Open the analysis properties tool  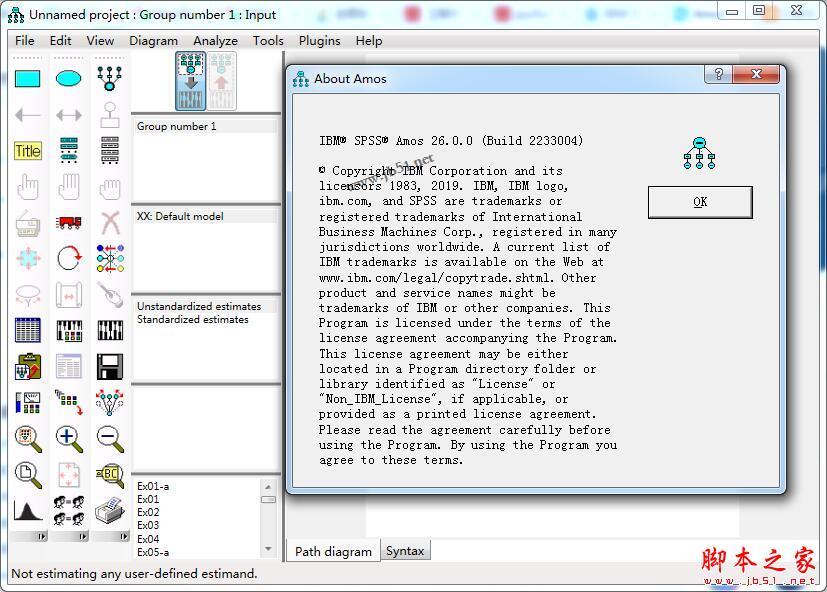tap(69, 330)
